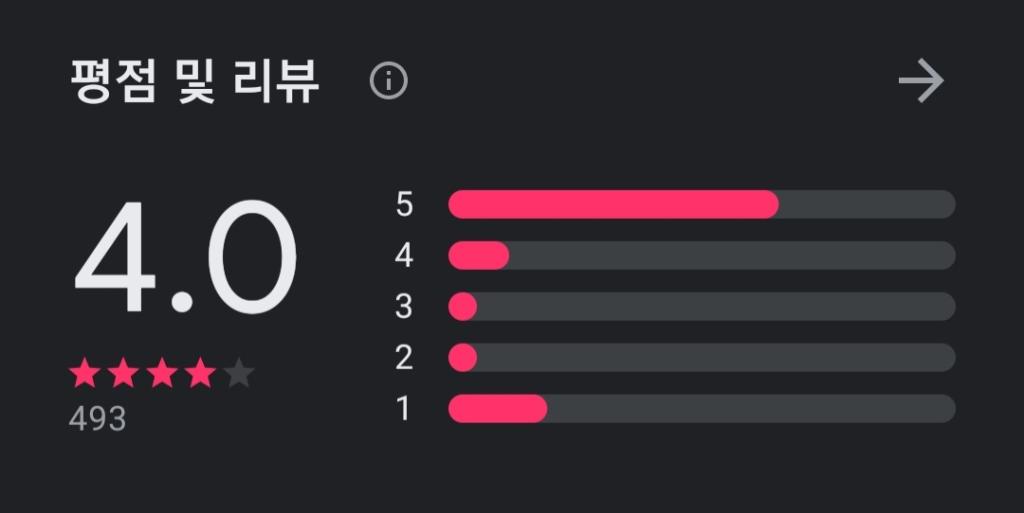Viewport: 1024px width, 513px height.
Task: Click the second pink rating star
Action: click(x=123, y=373)
